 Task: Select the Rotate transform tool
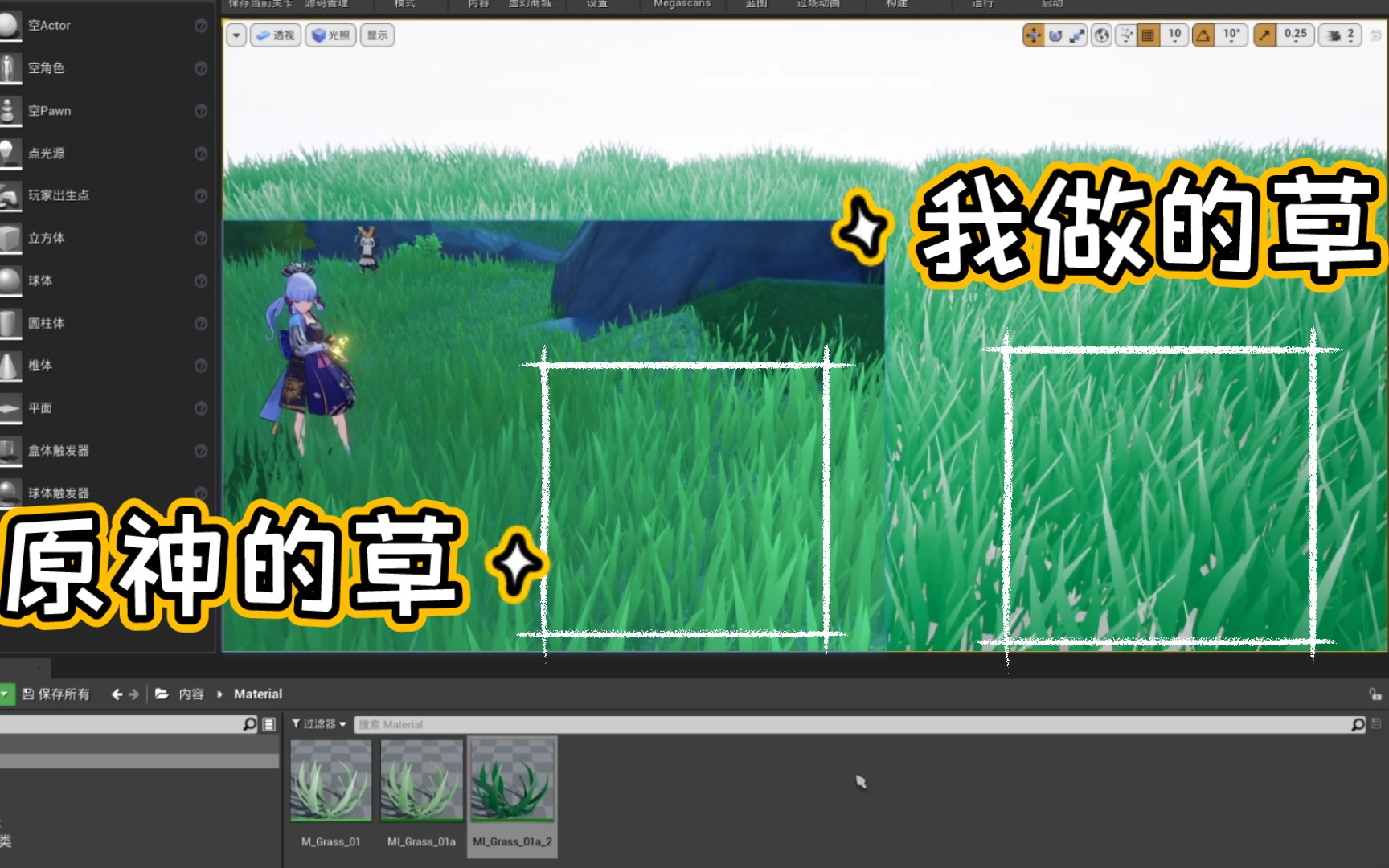coord(1055,35)
